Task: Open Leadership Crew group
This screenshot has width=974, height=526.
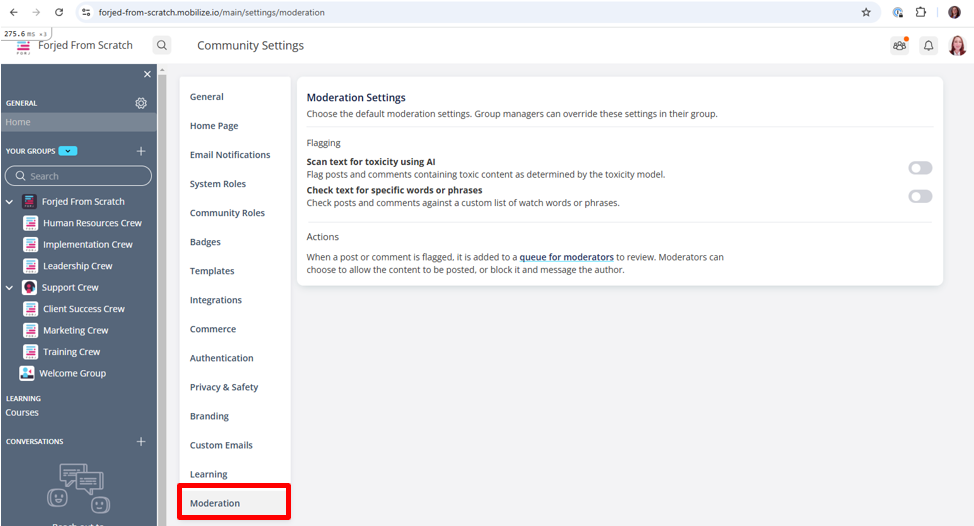Action: pos(78,266)
